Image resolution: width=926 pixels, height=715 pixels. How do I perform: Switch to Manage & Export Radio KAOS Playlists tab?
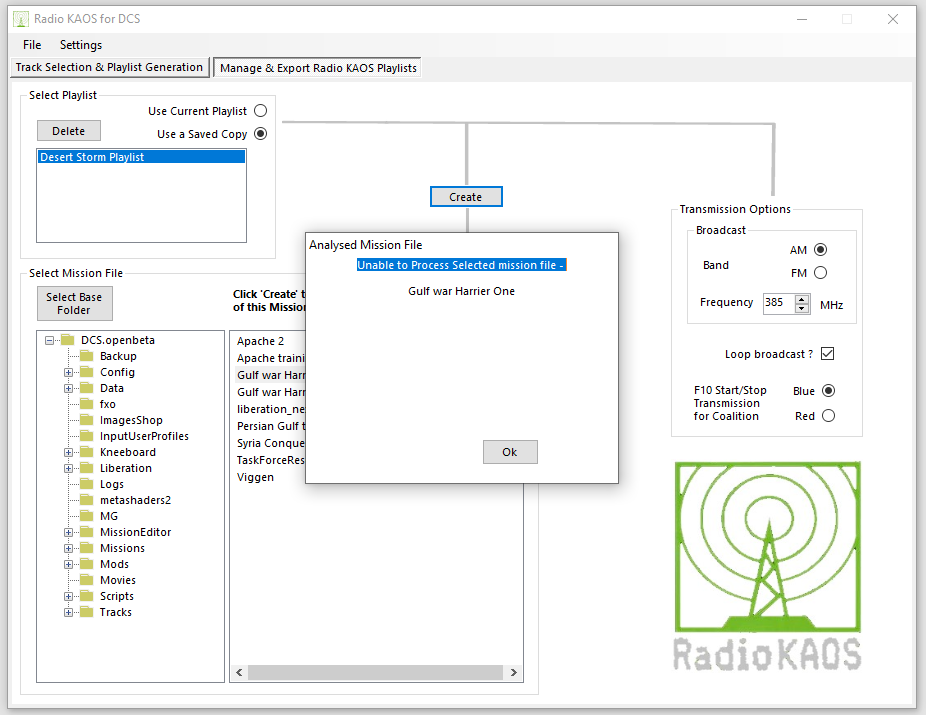[x=318, y=68]
